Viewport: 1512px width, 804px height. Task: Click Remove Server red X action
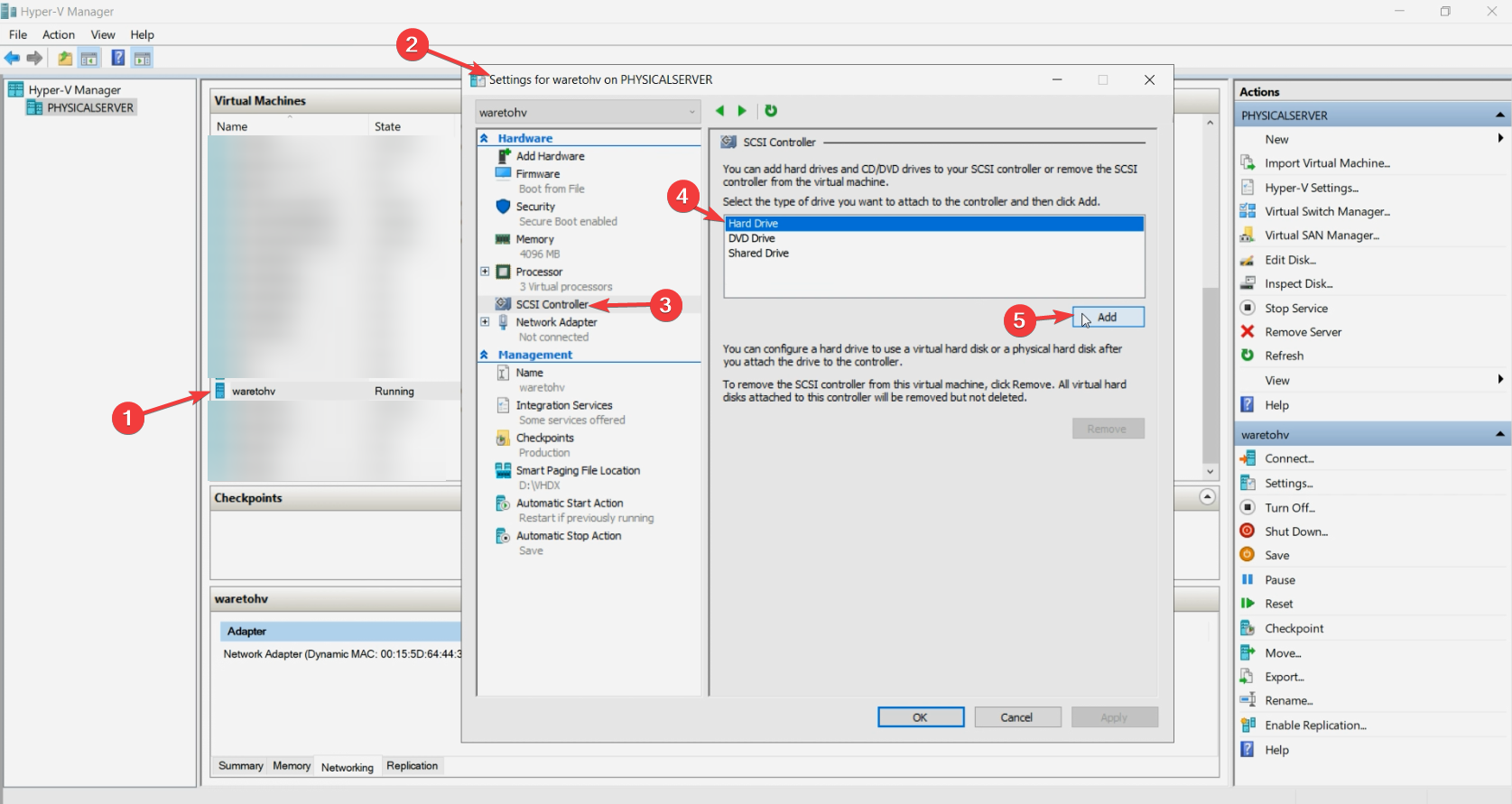1303,332
